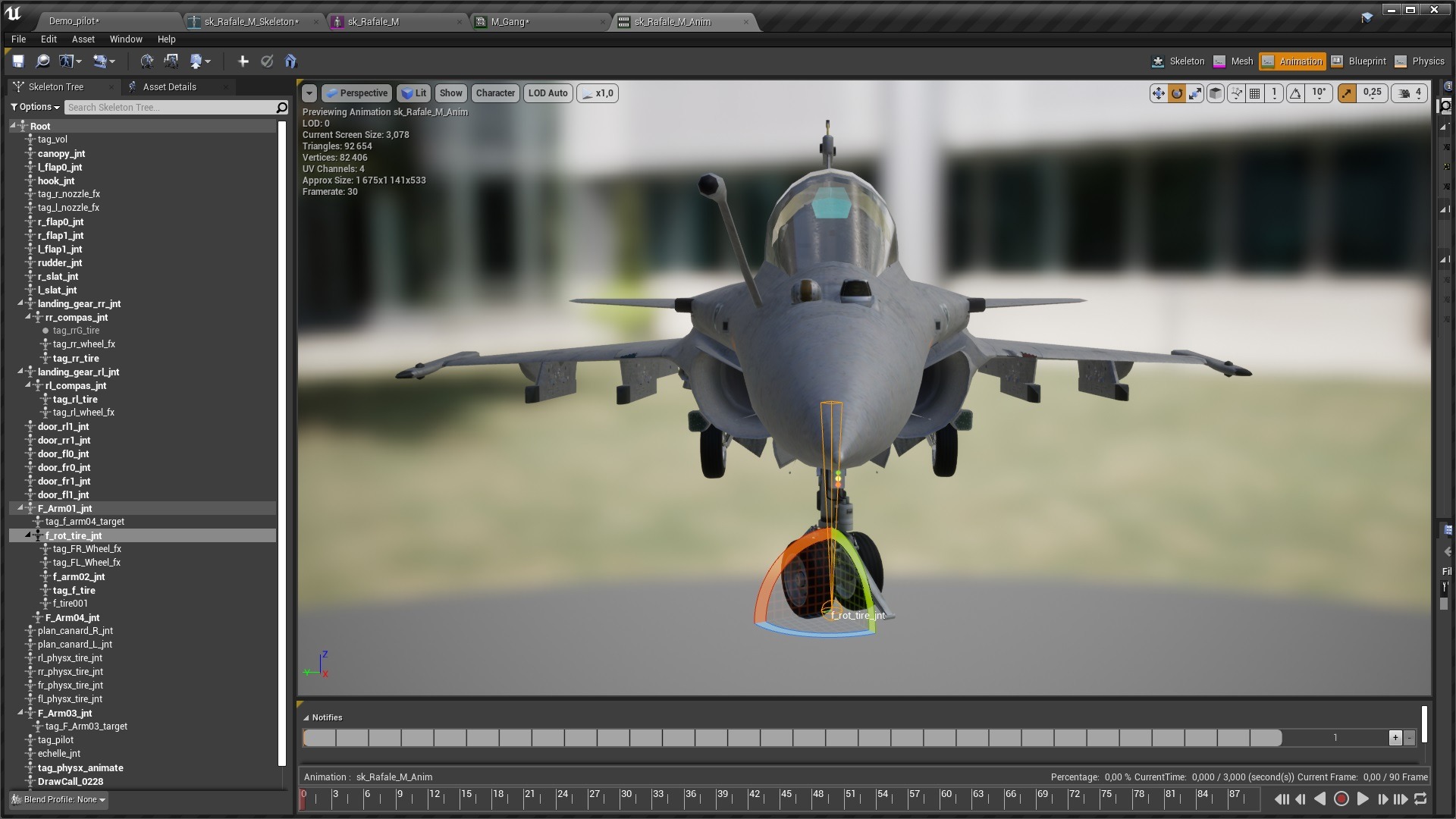This screenshot has height=819, width=1456.
Task: Switch to Mesh editor mode
Action: point(1233,61)
